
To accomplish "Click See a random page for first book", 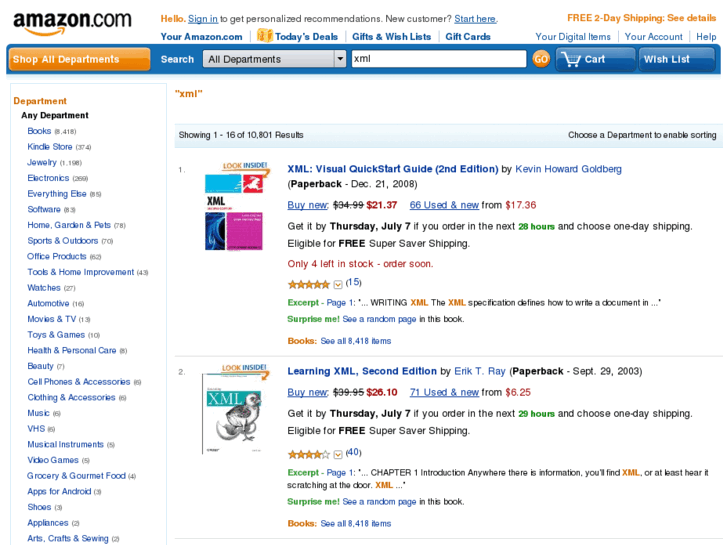I will (x=379, y=319).
